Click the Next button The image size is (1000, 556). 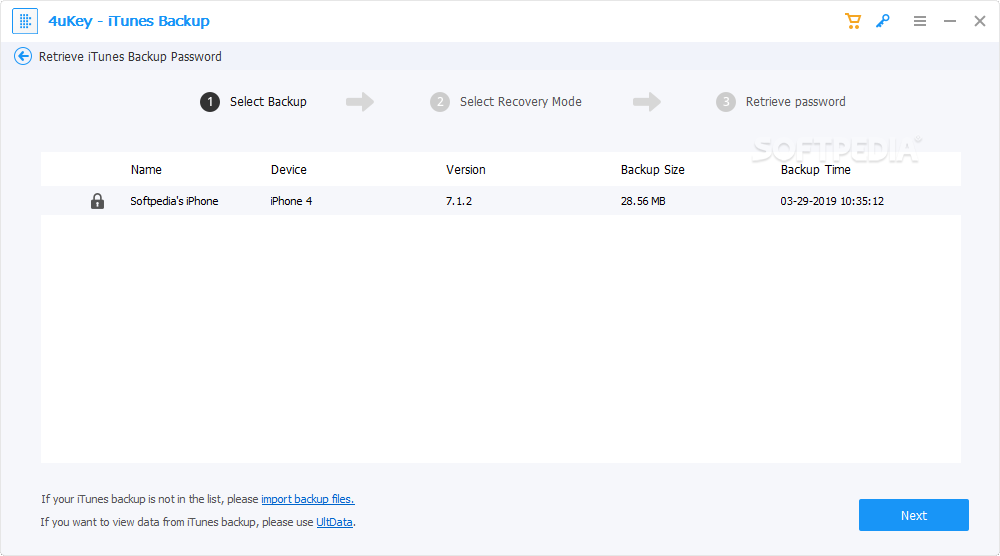point(913,515)
